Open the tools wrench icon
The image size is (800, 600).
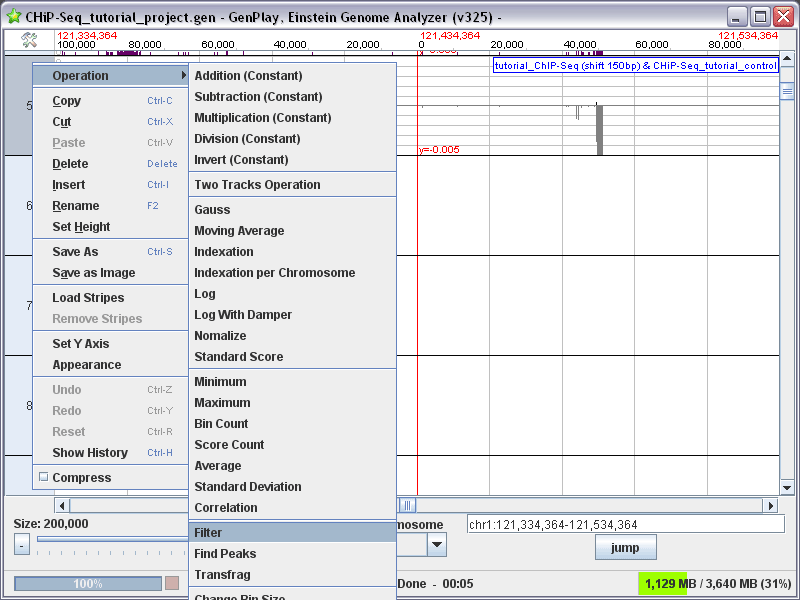[x=29, y=40]
